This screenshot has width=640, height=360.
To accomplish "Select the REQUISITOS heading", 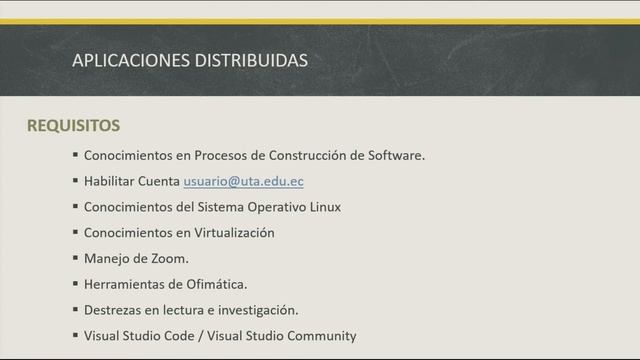I will tap(73, 126).
